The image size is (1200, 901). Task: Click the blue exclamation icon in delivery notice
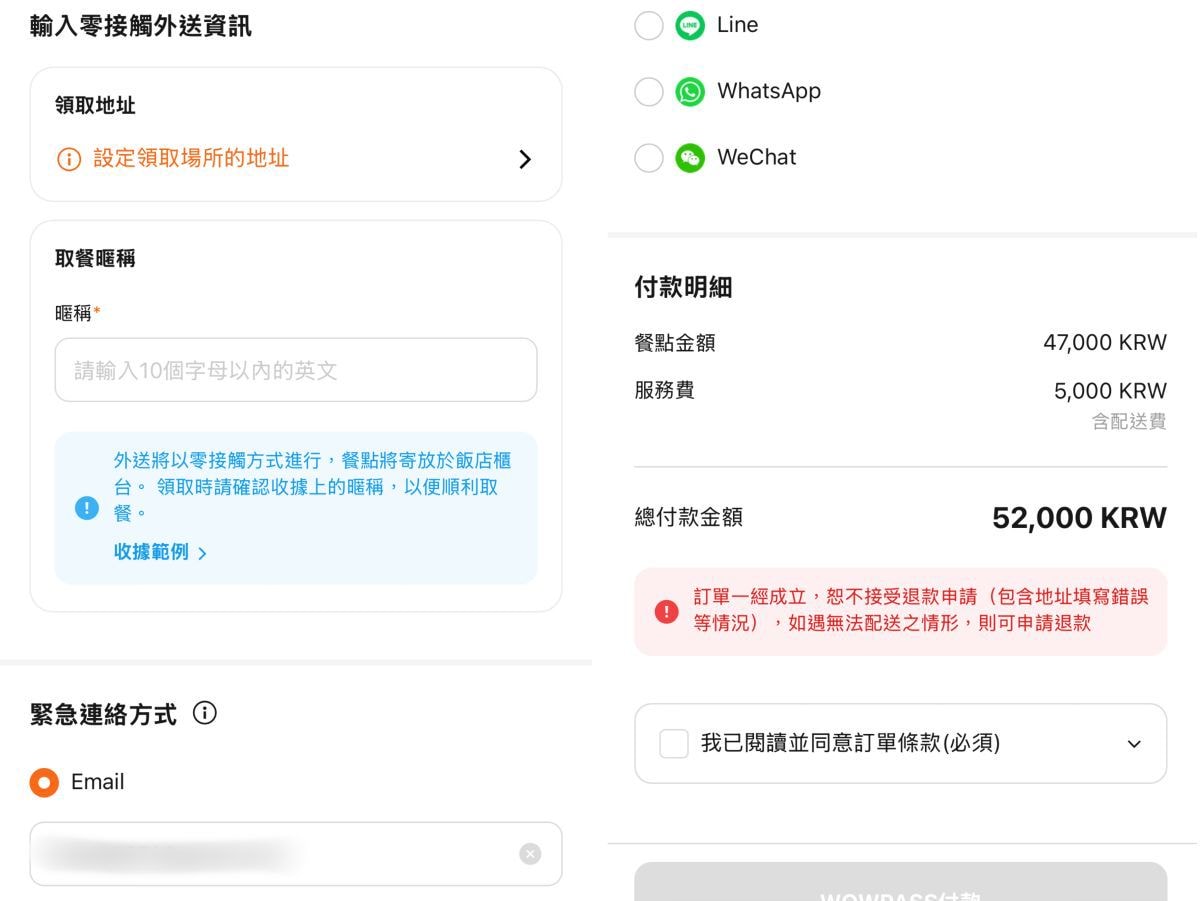[x=87, y=507]
